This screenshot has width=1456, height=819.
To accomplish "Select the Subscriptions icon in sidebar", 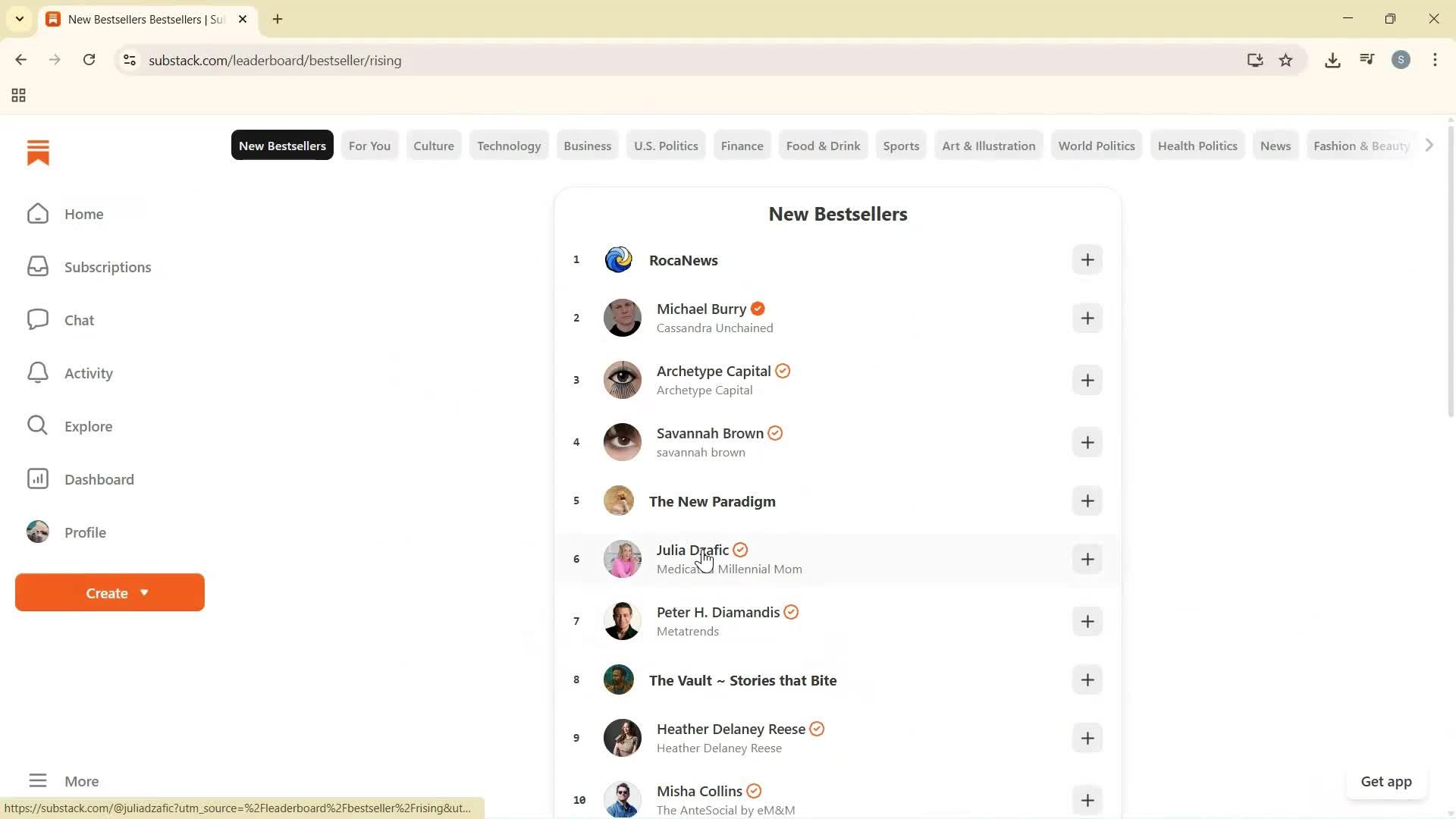I will coord(37,267).
